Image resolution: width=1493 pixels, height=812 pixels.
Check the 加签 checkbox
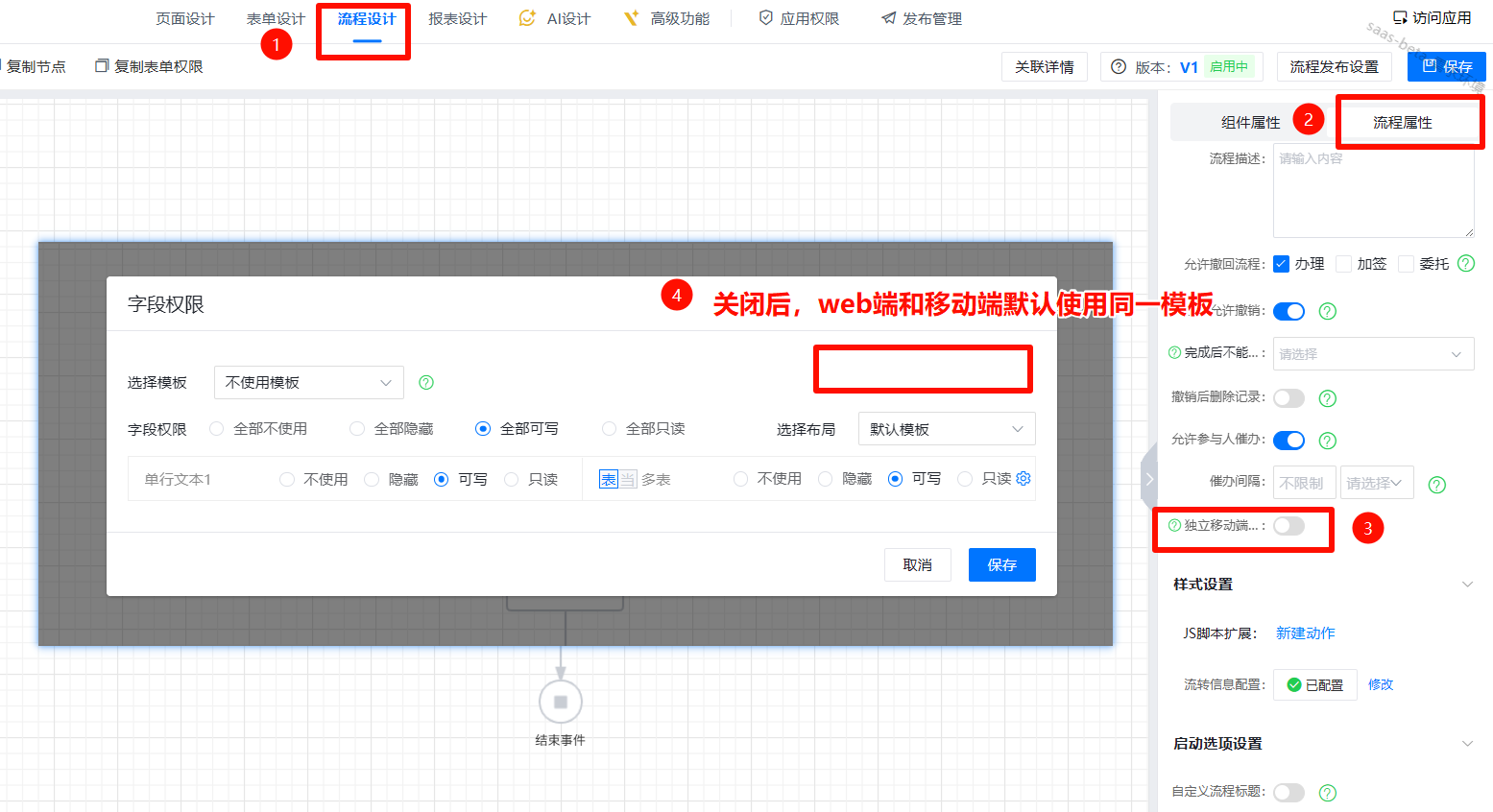point(1344,264)
